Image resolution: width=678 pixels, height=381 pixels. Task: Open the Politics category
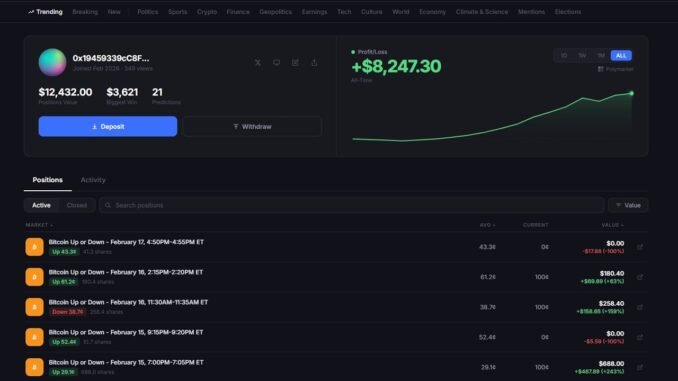point(148,12)
